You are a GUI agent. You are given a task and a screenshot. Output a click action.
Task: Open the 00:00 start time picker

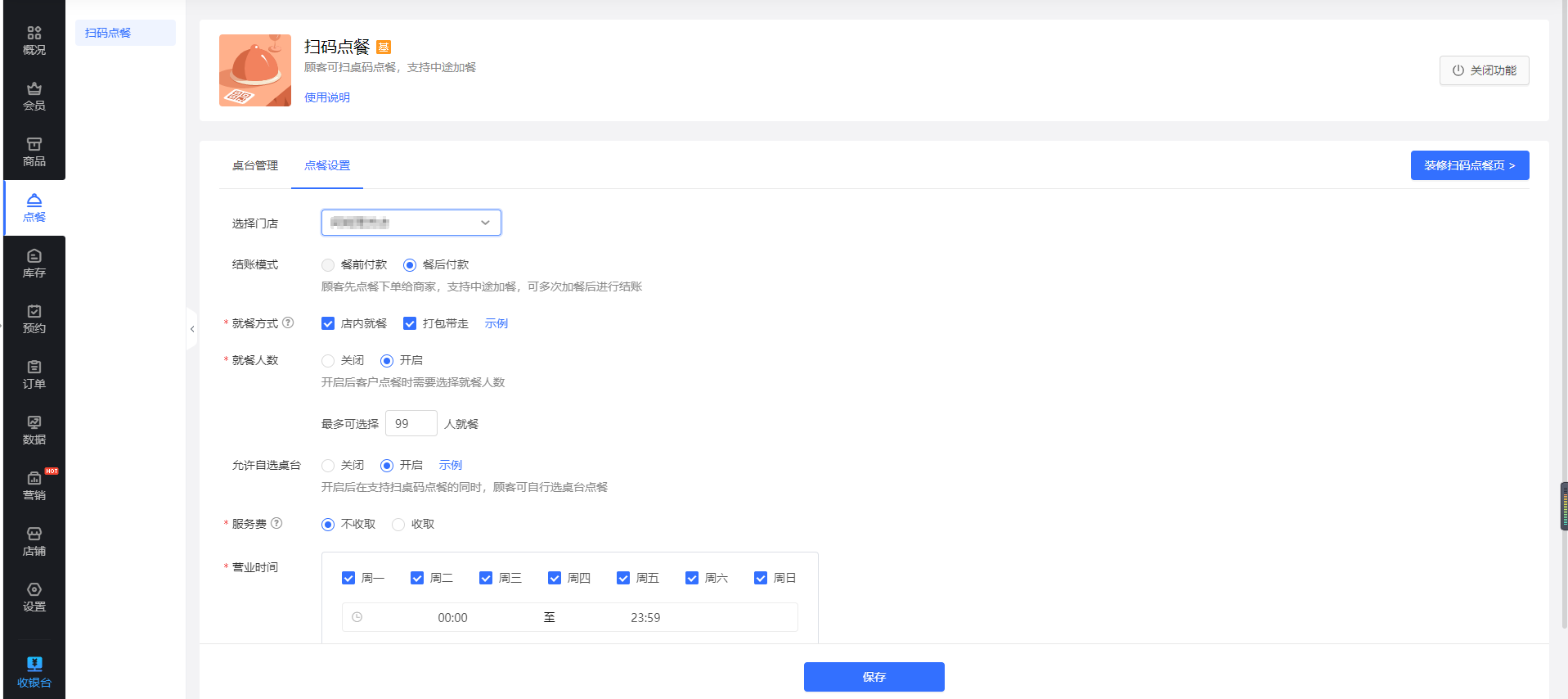tap(452, 618)
